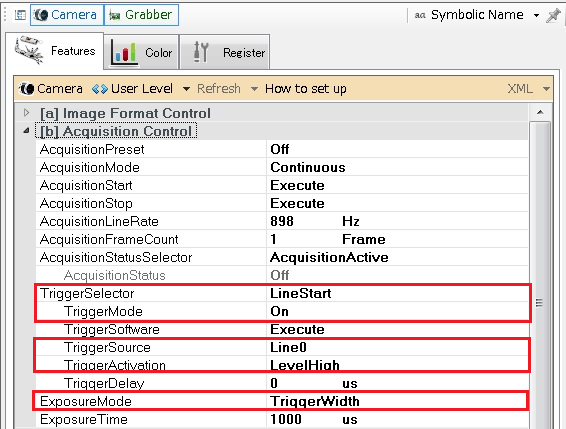Click the Refresh button
Viewport: 566px width, 429px height.
coord(219,88)
